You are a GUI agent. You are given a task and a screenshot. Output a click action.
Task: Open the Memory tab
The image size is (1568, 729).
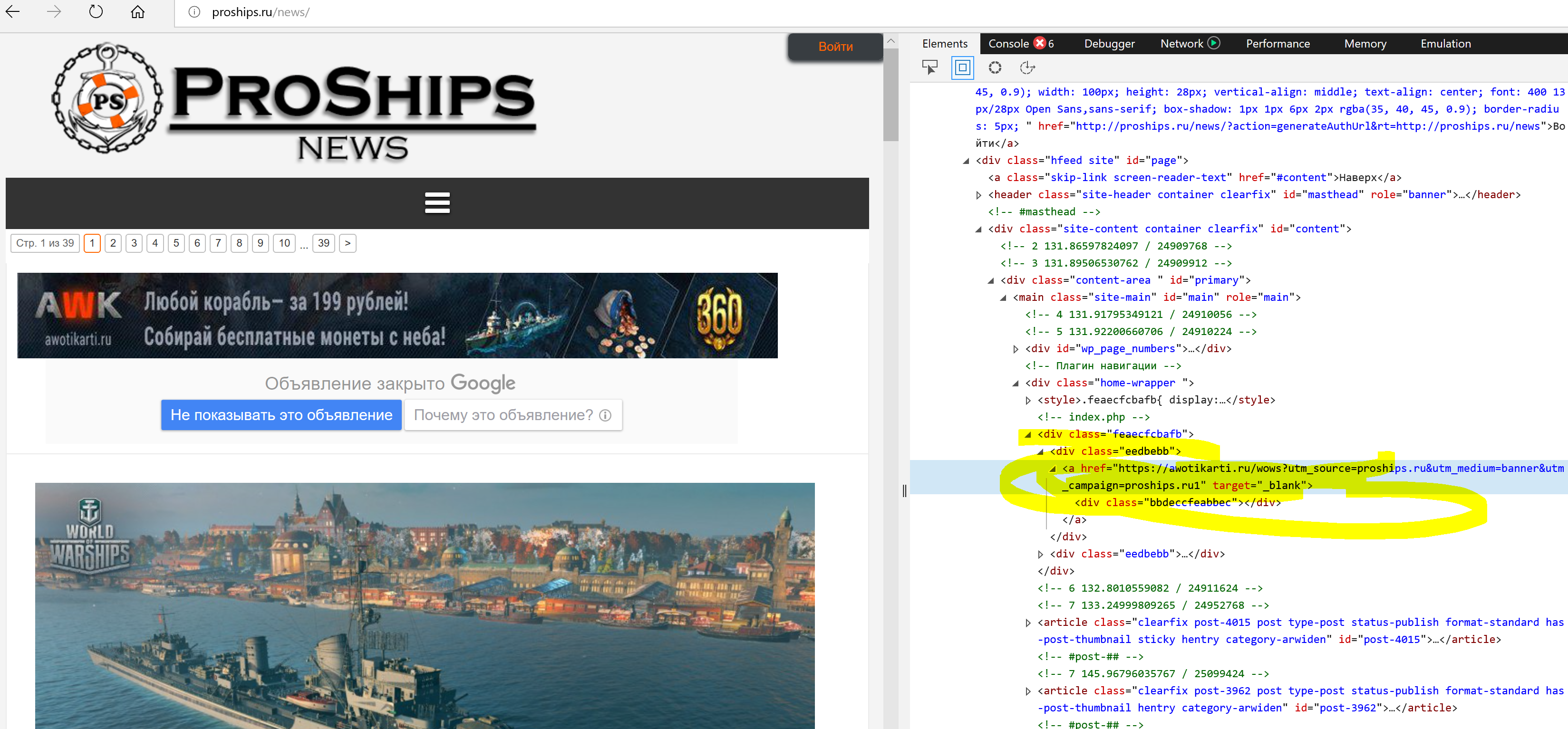click(x=1365, y=43)
